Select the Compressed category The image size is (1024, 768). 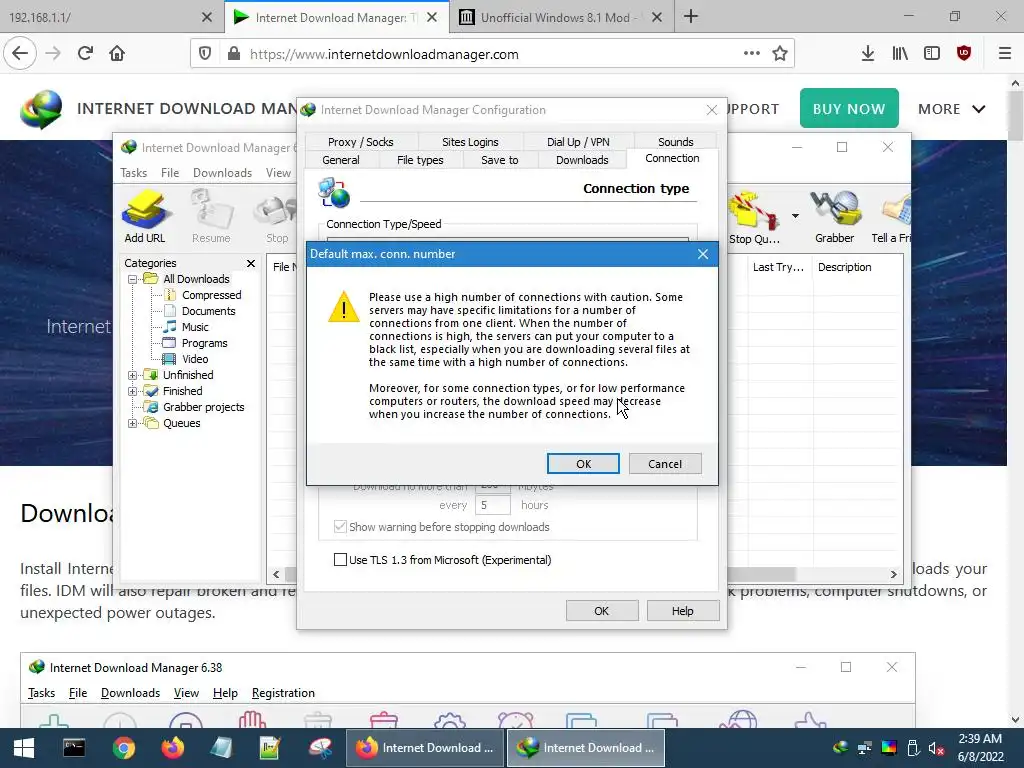212,295
